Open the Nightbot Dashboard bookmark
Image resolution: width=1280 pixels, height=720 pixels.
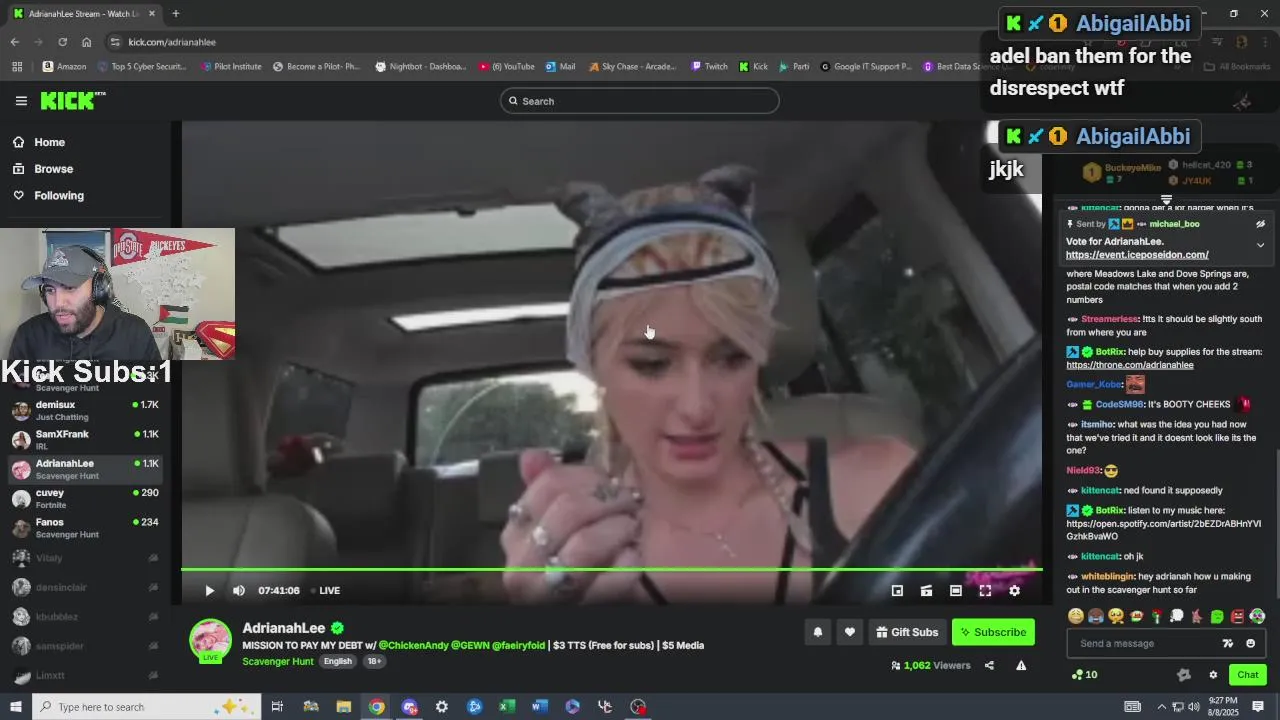pyautogui.click(x=420, y=67)
